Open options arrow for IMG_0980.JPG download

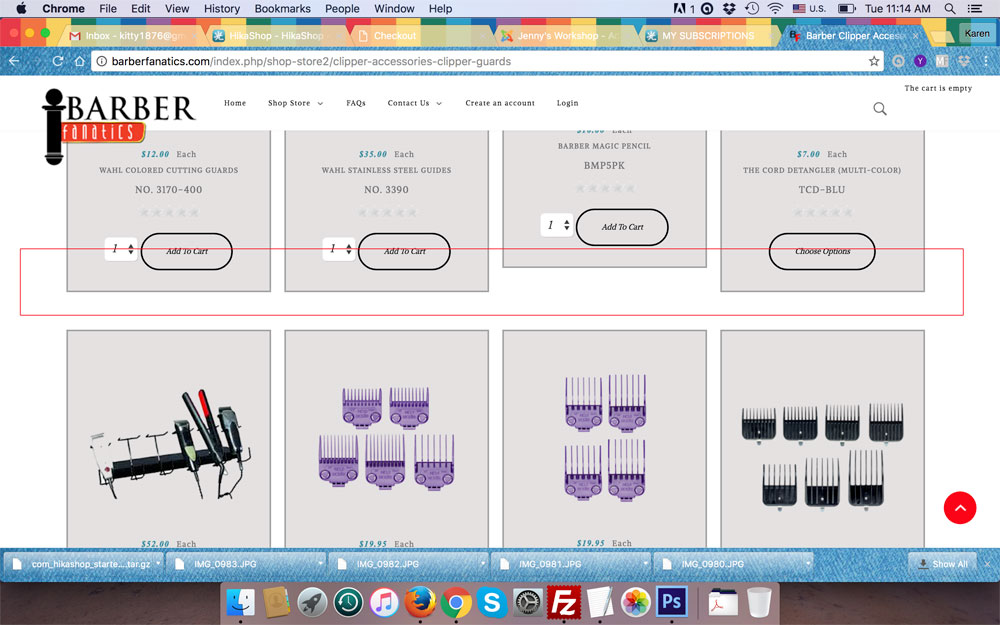(807, 564)
